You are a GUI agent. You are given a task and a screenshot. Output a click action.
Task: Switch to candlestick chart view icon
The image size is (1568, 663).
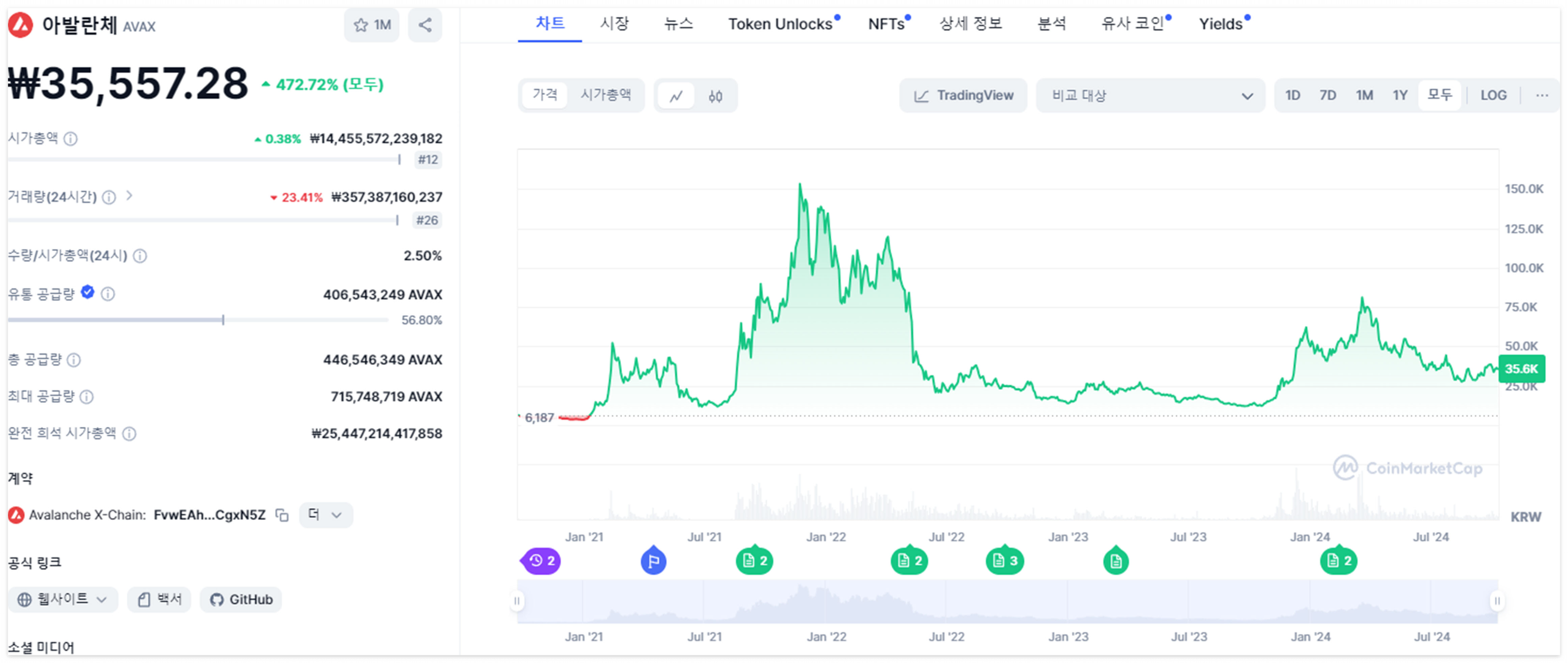715,96
